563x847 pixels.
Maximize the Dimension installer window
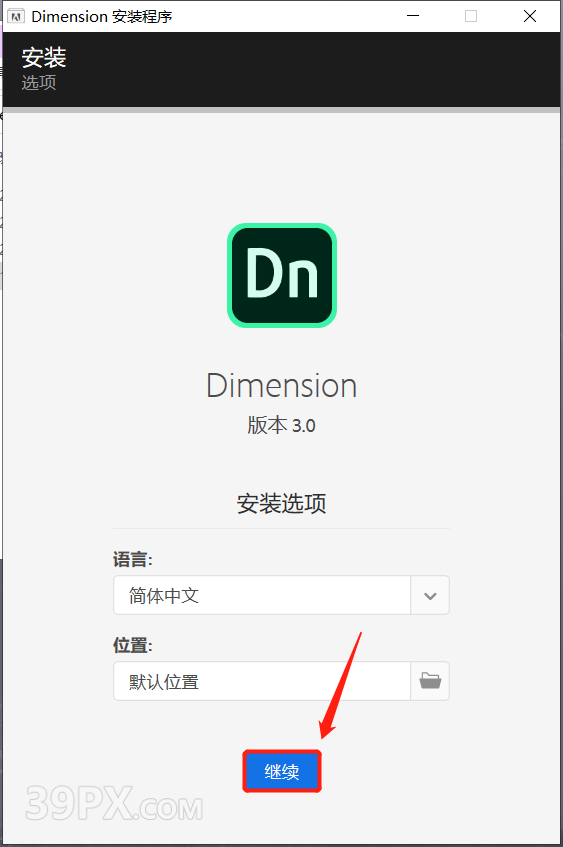click(471, 16)
